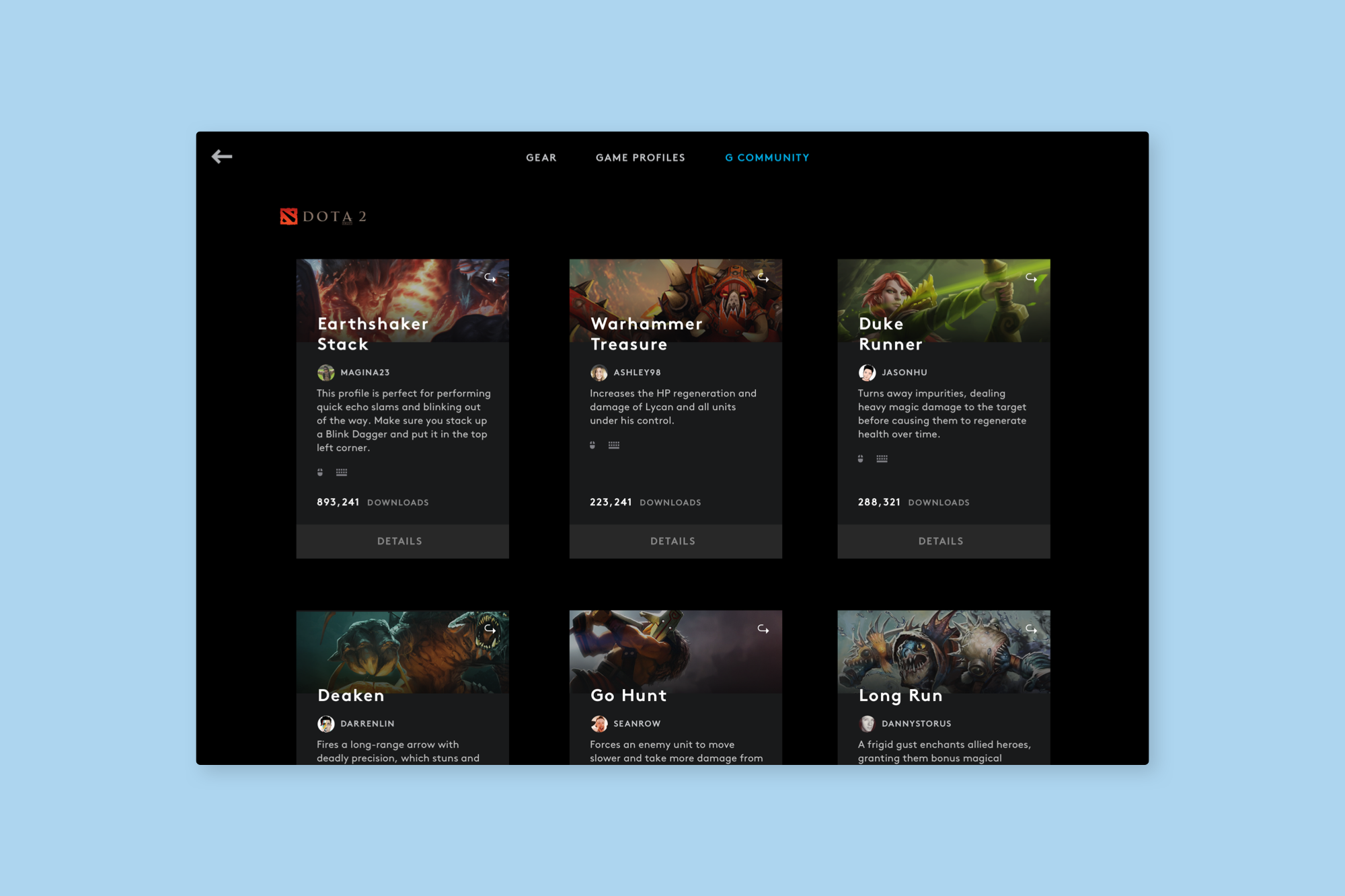Click the Warhammer Treasure title
The height and width of the screenshot is (896, 1345).
coord(646,334)
